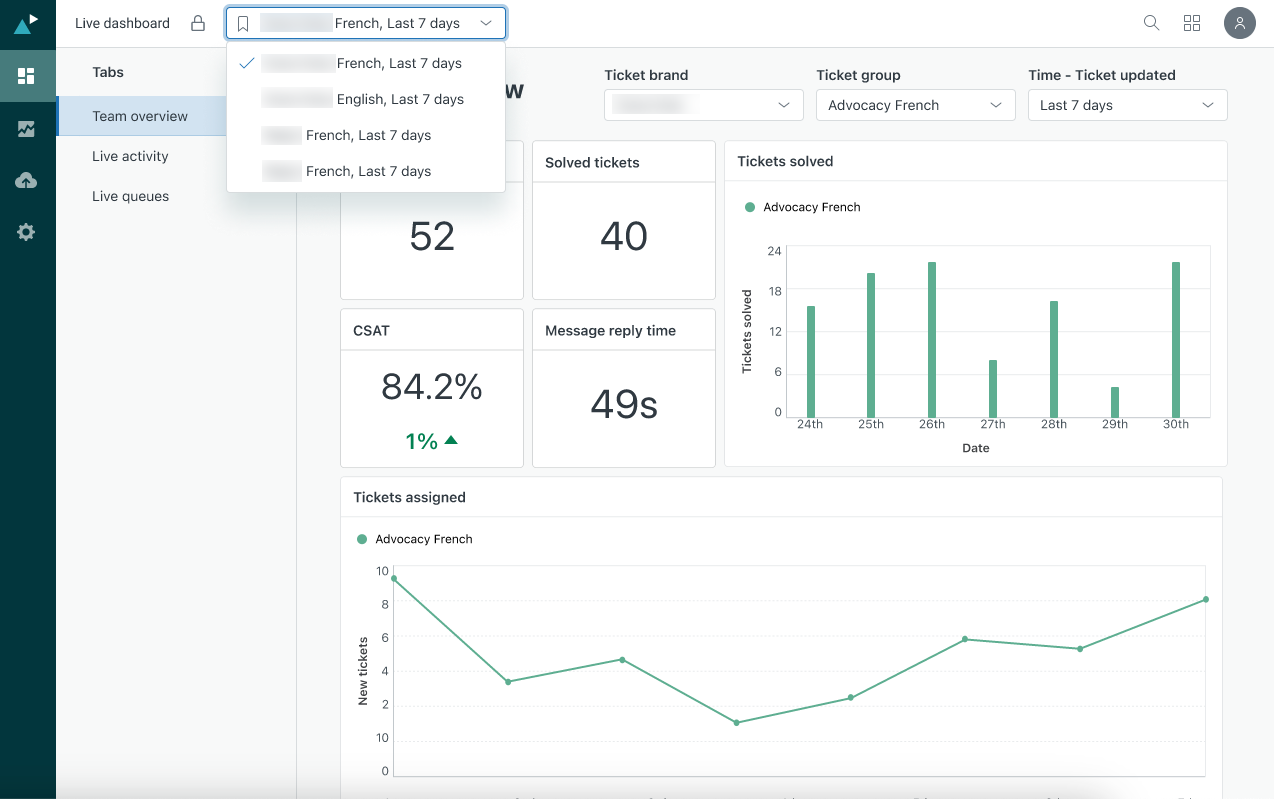The image size is (1274, 799).
Task: Click the lock icon beside Live dashboard
Action: 198,23
